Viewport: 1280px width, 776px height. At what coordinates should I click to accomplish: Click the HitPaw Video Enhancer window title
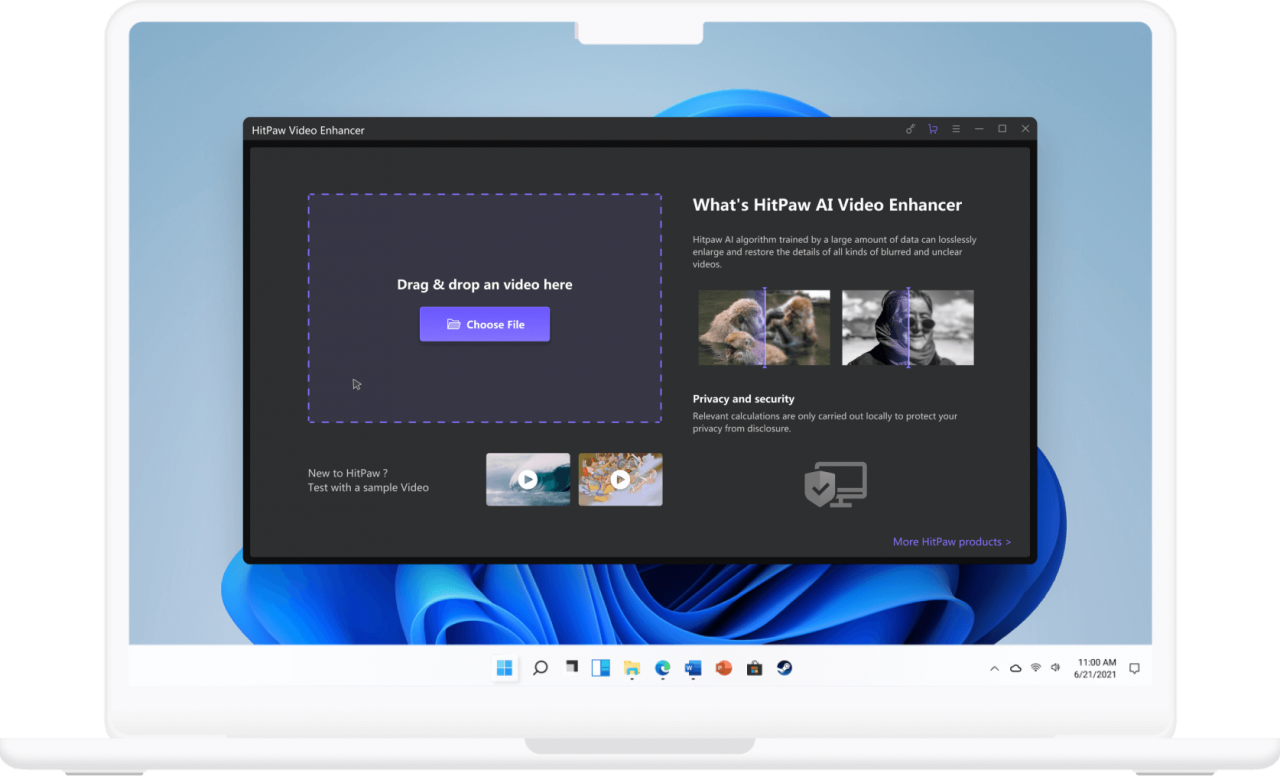pos(308,130)
